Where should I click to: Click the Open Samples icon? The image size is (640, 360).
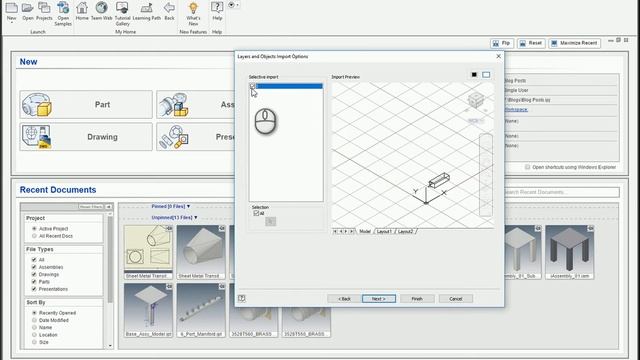pos(63,8)
